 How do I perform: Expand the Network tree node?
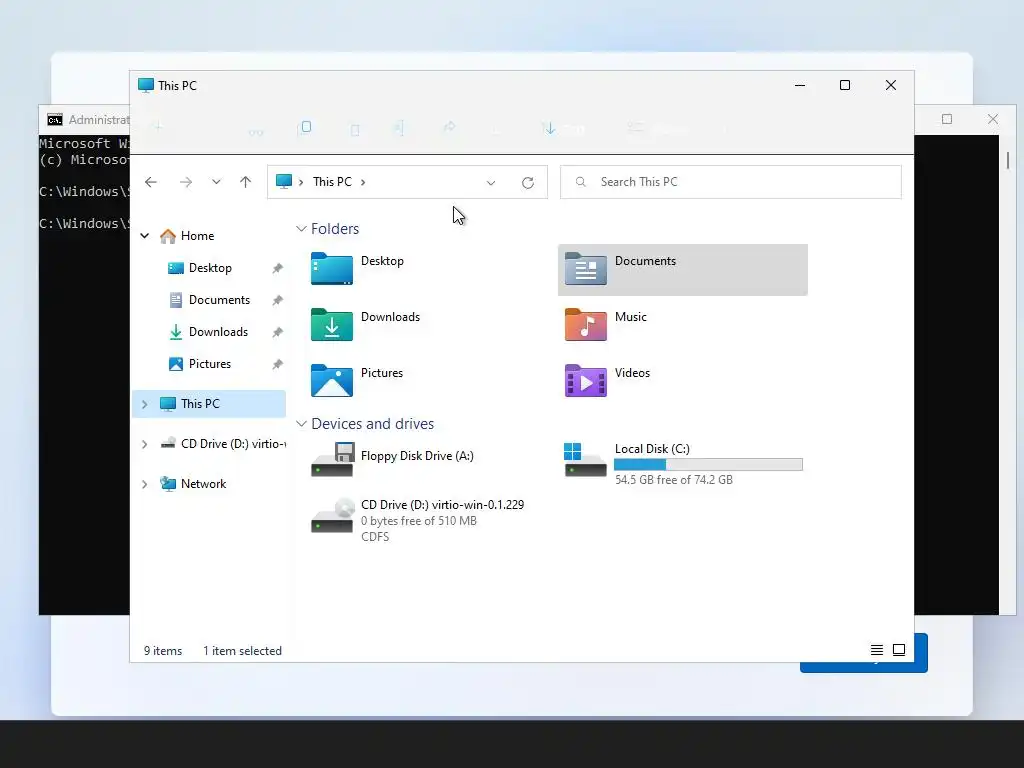tap(145, 484)
